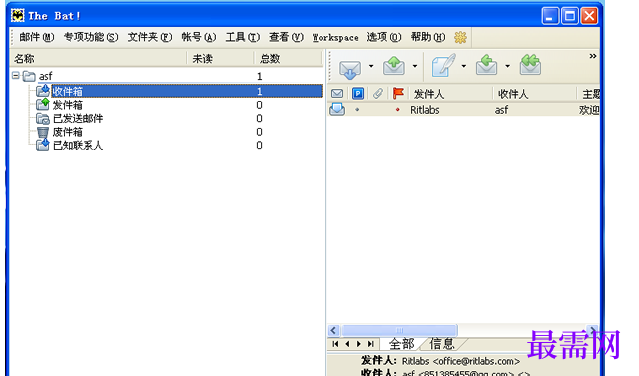639x376 pixels.
Task: Select the 废件箱 trash folder
Action: 67,132
